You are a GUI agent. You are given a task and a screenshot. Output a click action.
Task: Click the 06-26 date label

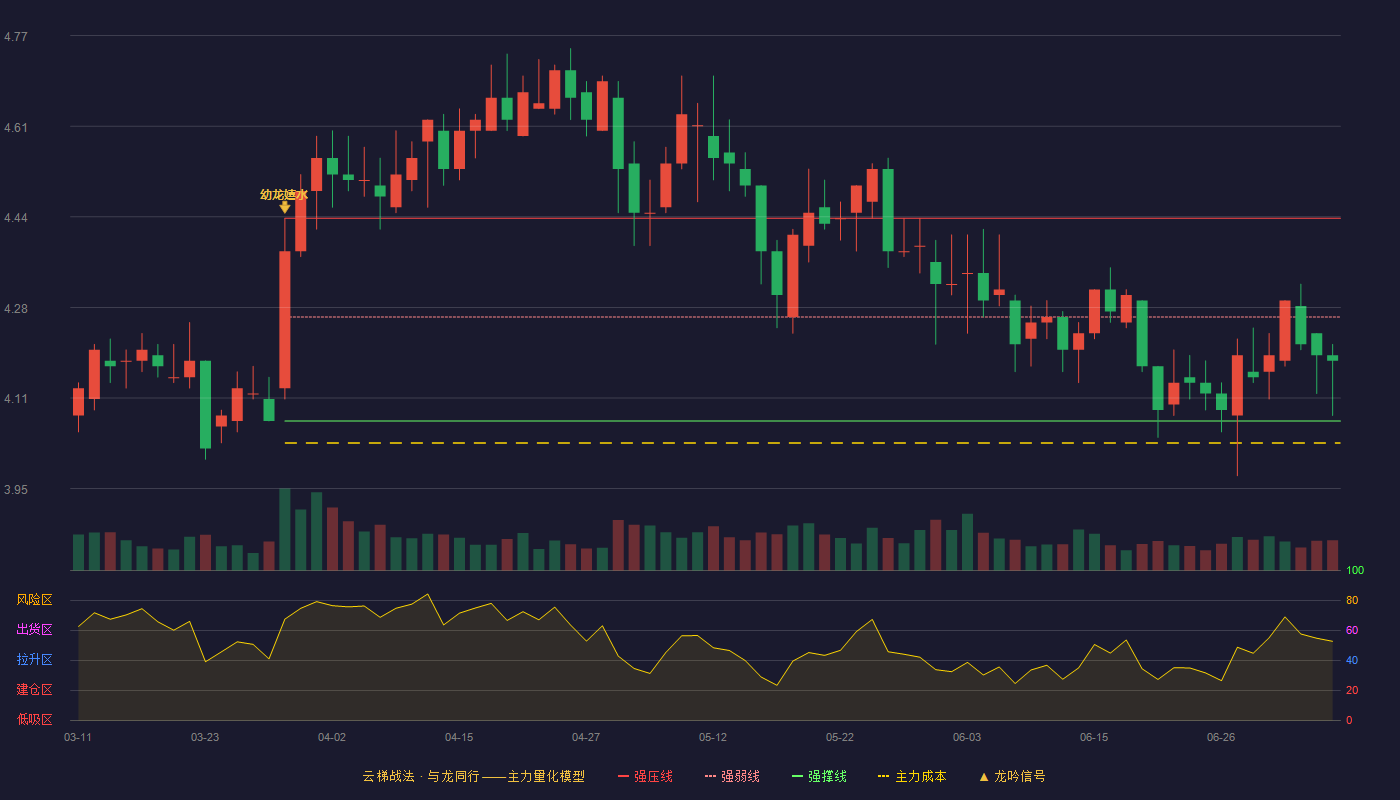1221,737
